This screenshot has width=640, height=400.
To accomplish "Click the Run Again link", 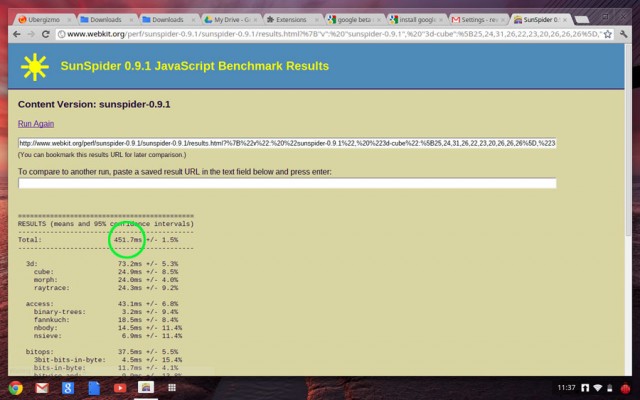I will tap(36, 123).
